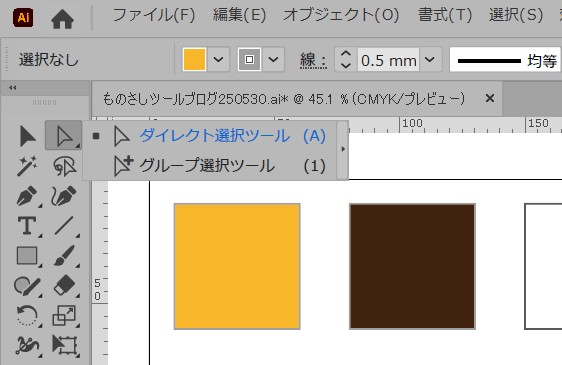Open the 選択(S) menu
This screenshot has width=562, height=365.
click(516, 15)
